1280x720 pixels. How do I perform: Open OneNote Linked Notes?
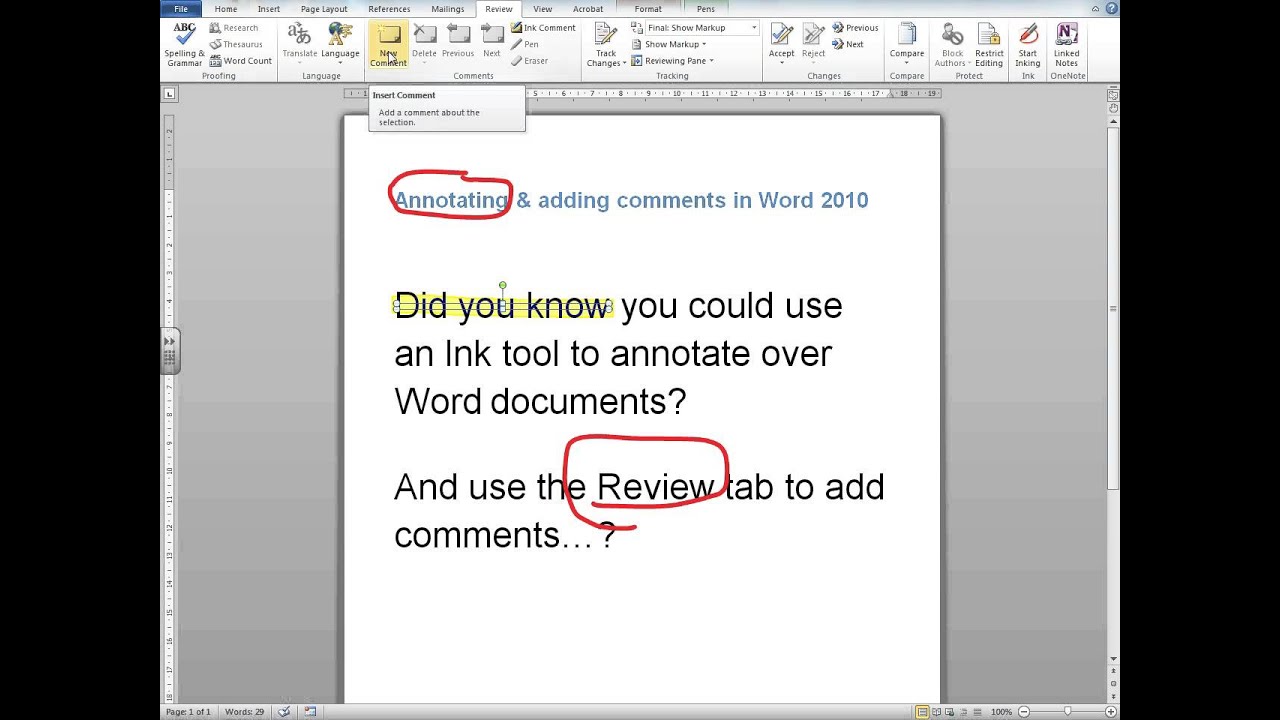[1067, 45]
